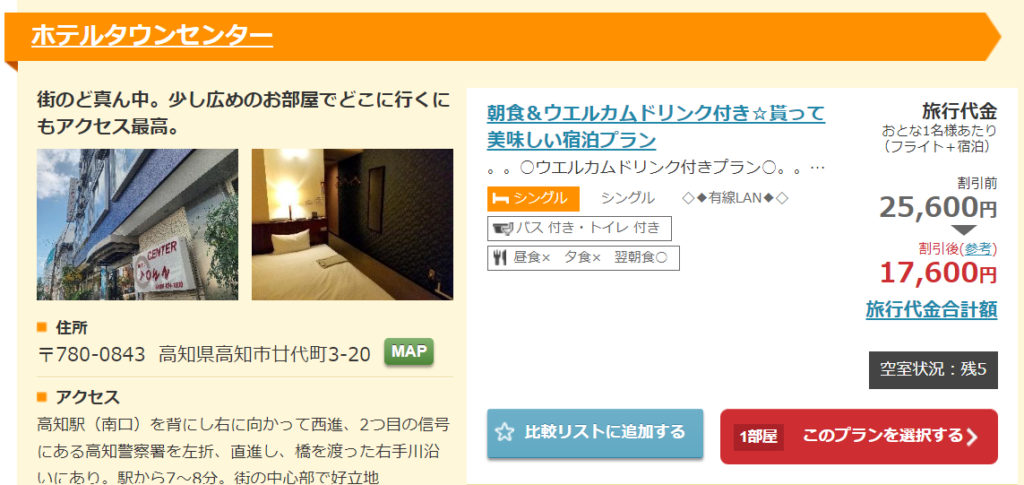Click the orange square marker beside 住所
This screenshot has height=485, width=1024.
pos(42,327)
